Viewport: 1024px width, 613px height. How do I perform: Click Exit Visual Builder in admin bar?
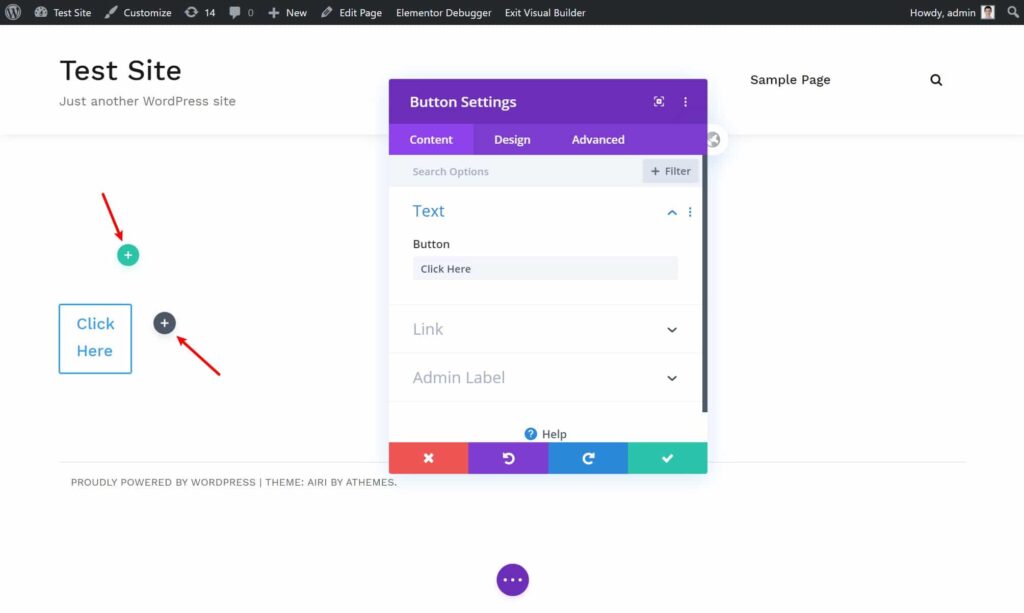(545, 13)
